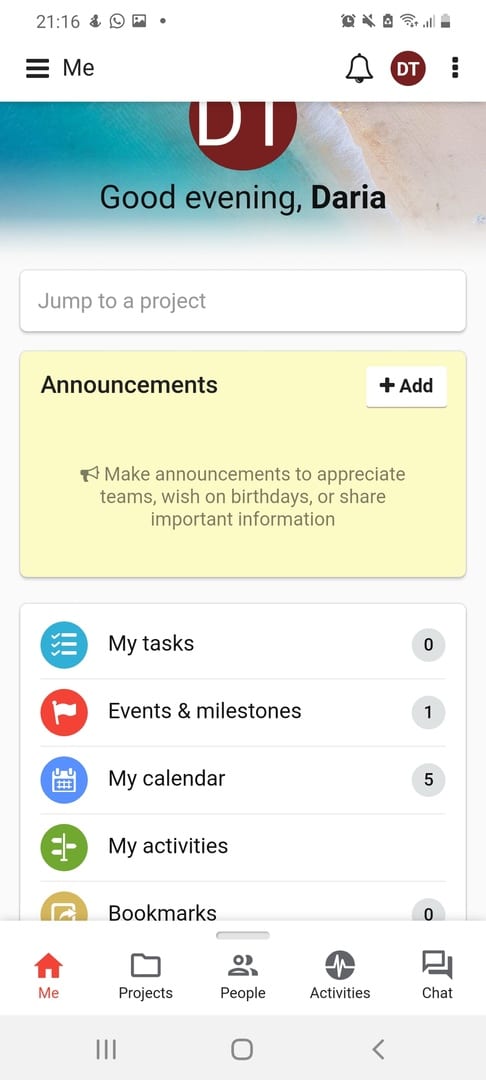Tap the blue My calendar icon
486x1080 pixels.
(x=64, y=780)
